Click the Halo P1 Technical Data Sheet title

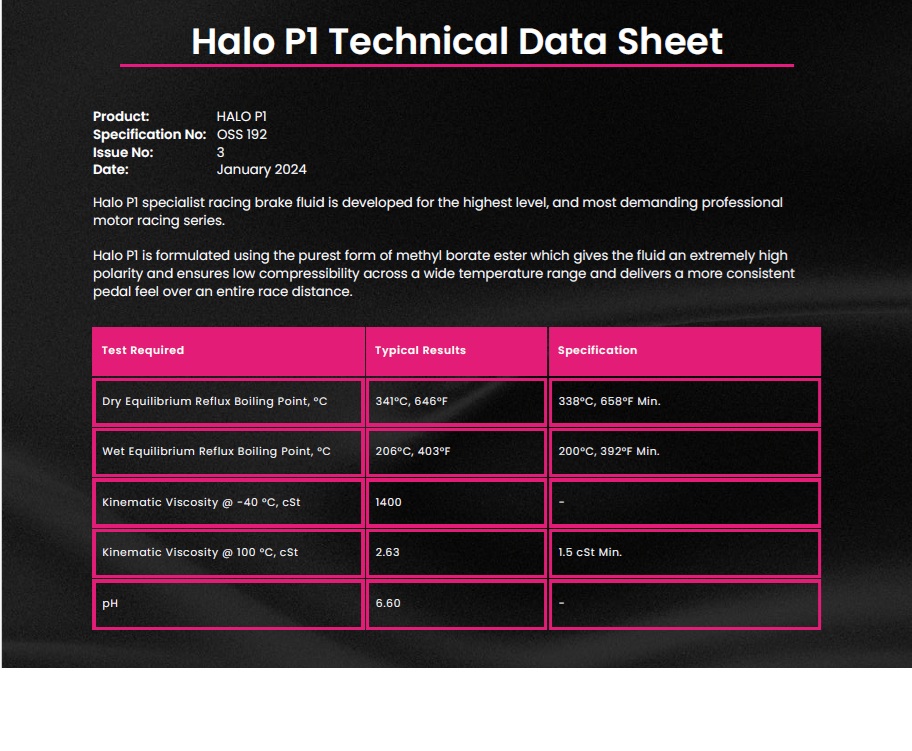(457, 41)
